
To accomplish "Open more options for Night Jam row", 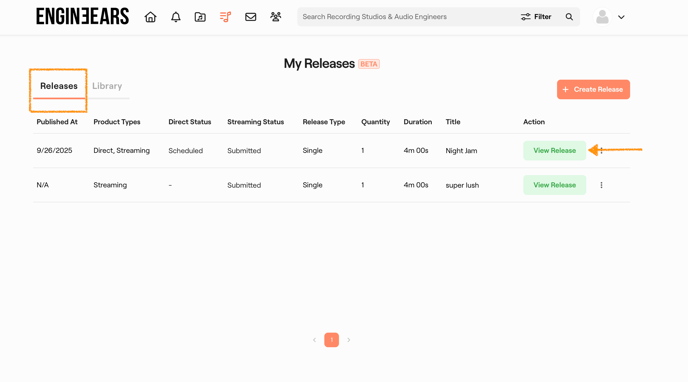I will 601,150.
